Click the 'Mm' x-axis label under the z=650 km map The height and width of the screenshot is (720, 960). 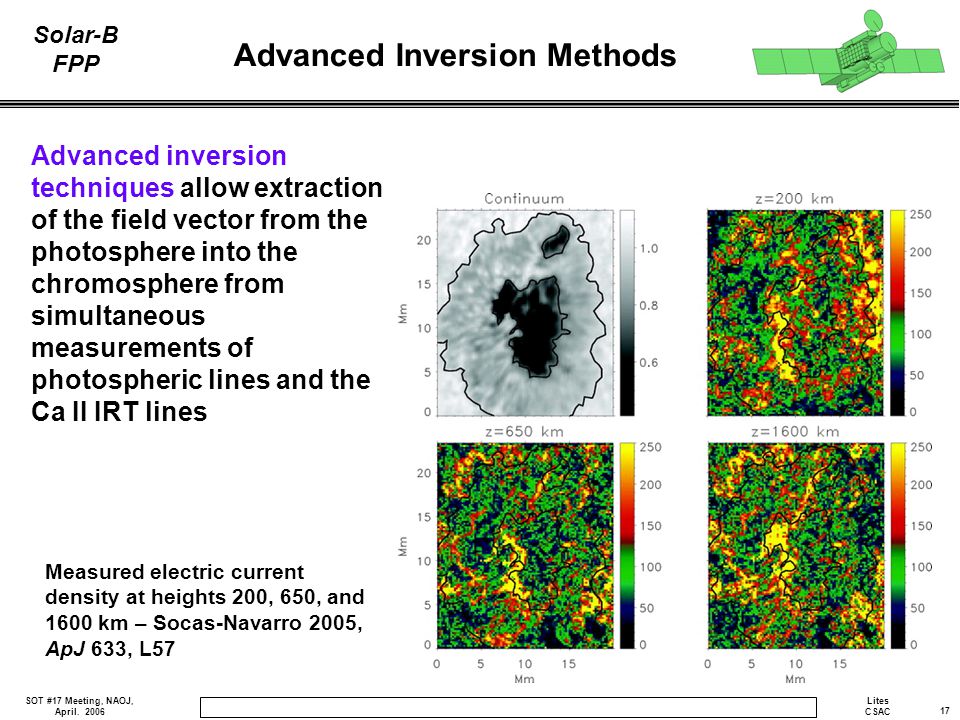click(524, 678)
